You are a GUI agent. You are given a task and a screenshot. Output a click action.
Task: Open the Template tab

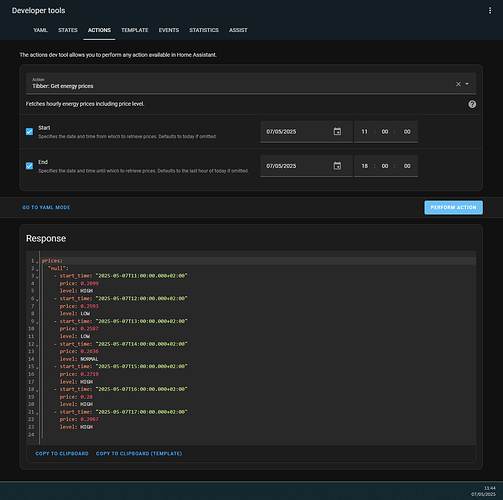(135, 30)
